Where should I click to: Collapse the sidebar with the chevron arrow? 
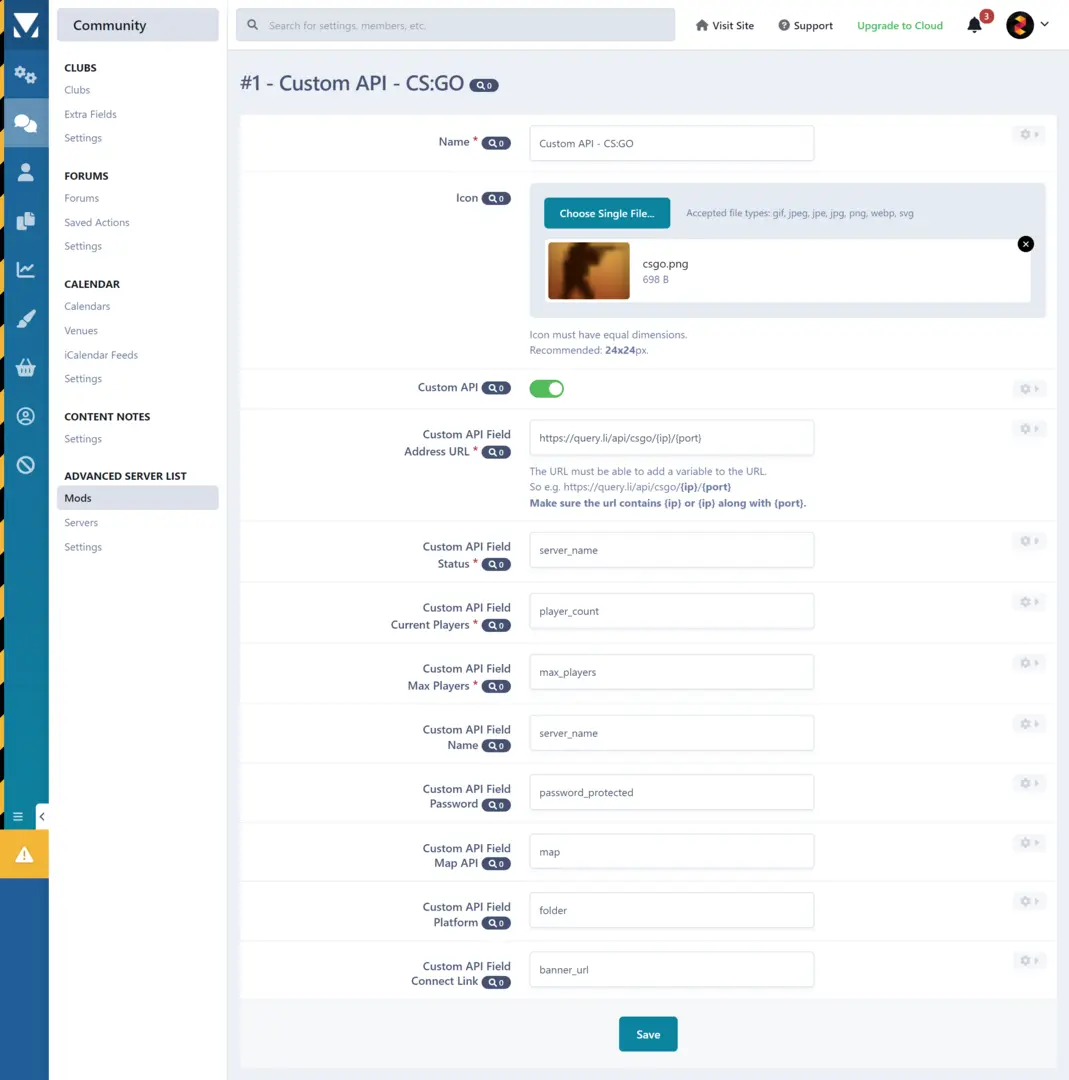pyautogui.click(x=42, y=817)
